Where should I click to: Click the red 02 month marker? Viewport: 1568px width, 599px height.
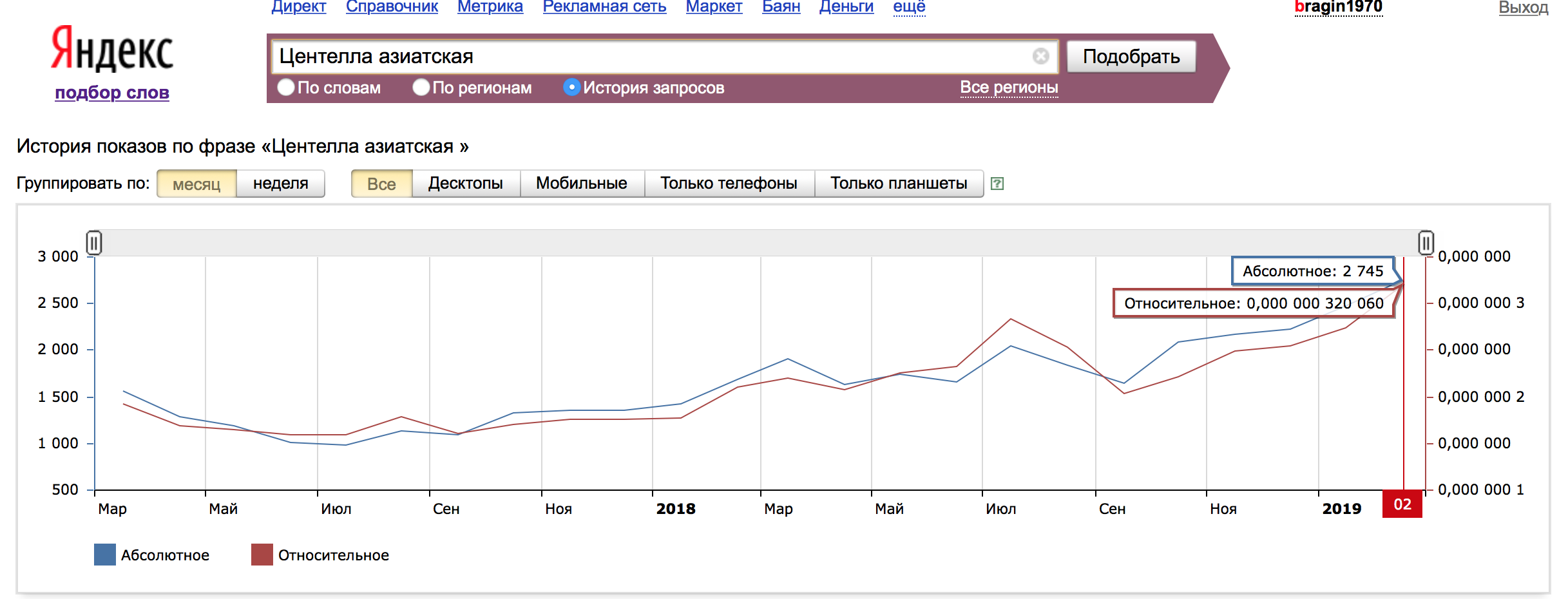coord(1402,504)
